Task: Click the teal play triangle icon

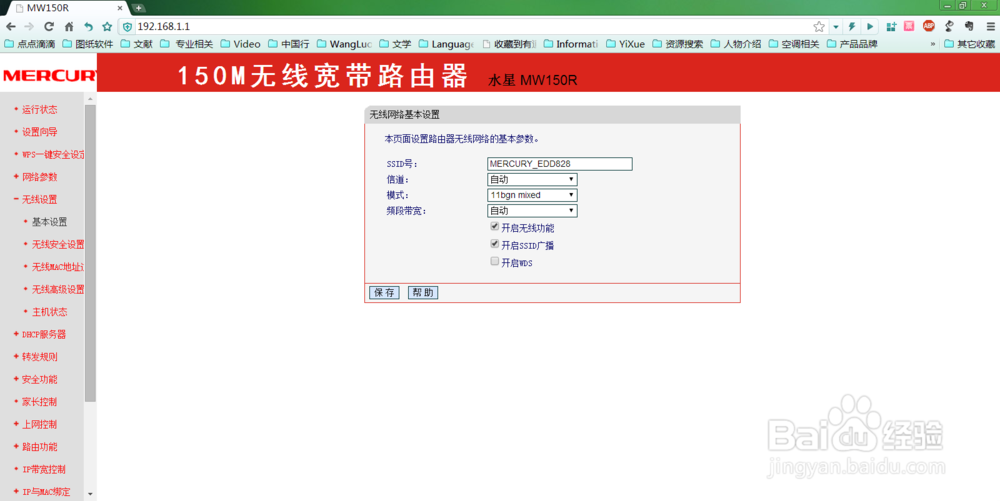Action: [x=870, y=27]
